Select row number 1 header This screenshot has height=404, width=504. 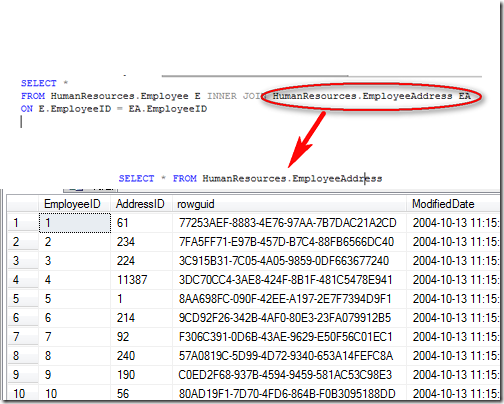(x=23, y=223)
